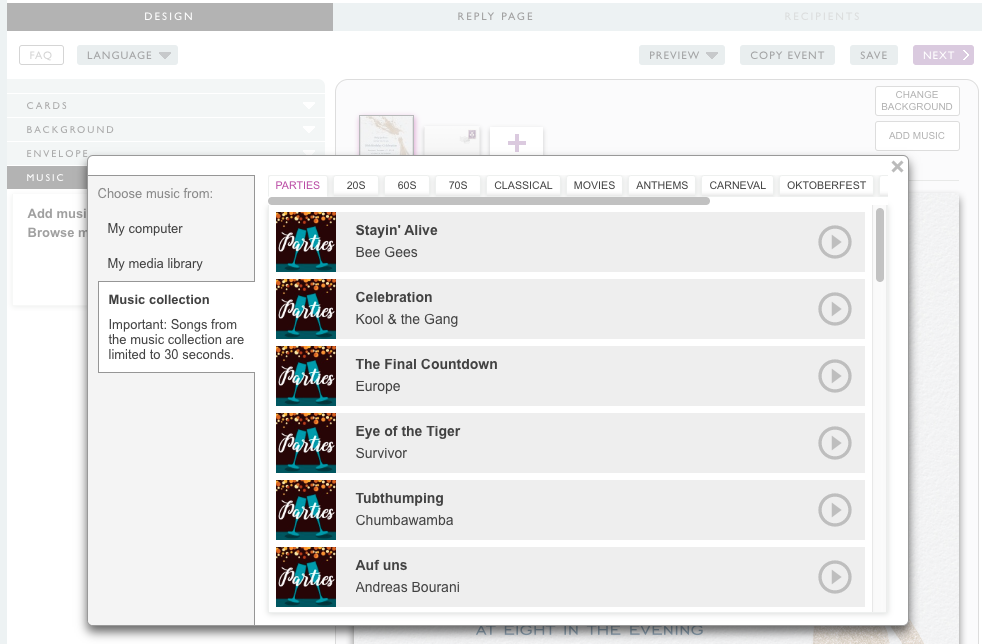Click the horizontal category scrollbar
Image resolution: width=982 pixels, height=644 pixels.
point(490,201)
